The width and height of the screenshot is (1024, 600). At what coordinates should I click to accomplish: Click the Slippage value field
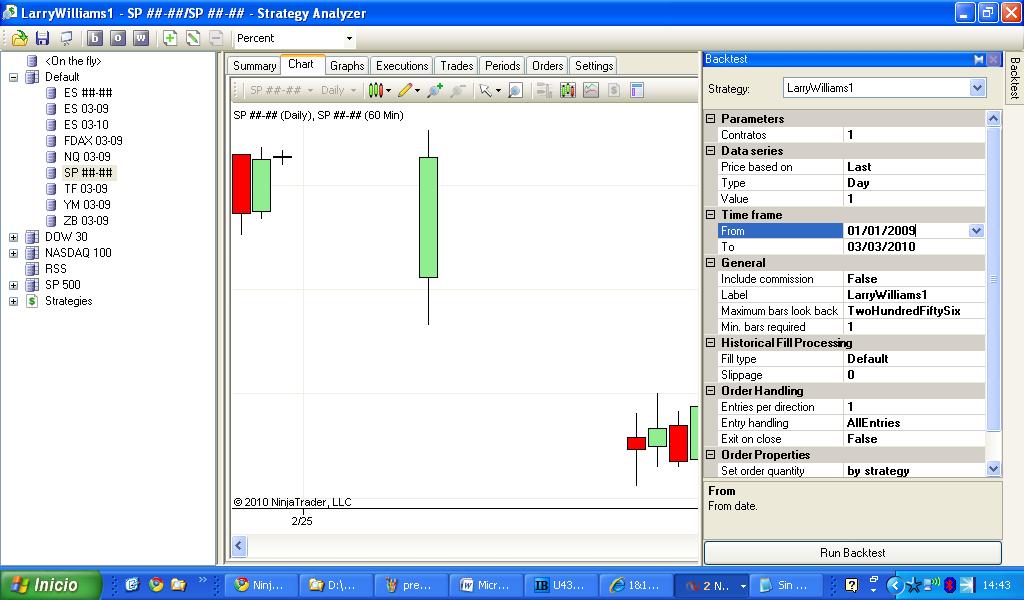pyautogui.click(x=914, y=375)
